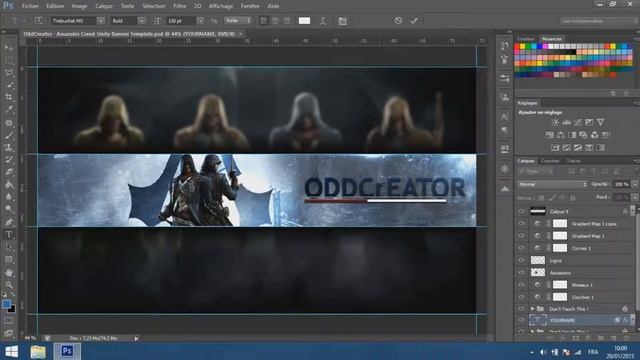The image size is (640, 360).
Task: Open the History panel icon
Action: pos(505,46)
